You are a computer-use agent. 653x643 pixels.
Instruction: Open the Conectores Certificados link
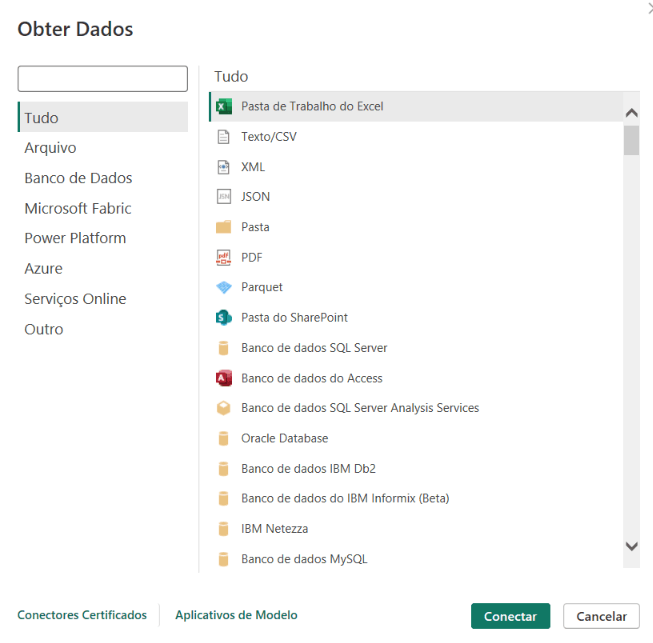pyautogui.click(x=82, y=615)
